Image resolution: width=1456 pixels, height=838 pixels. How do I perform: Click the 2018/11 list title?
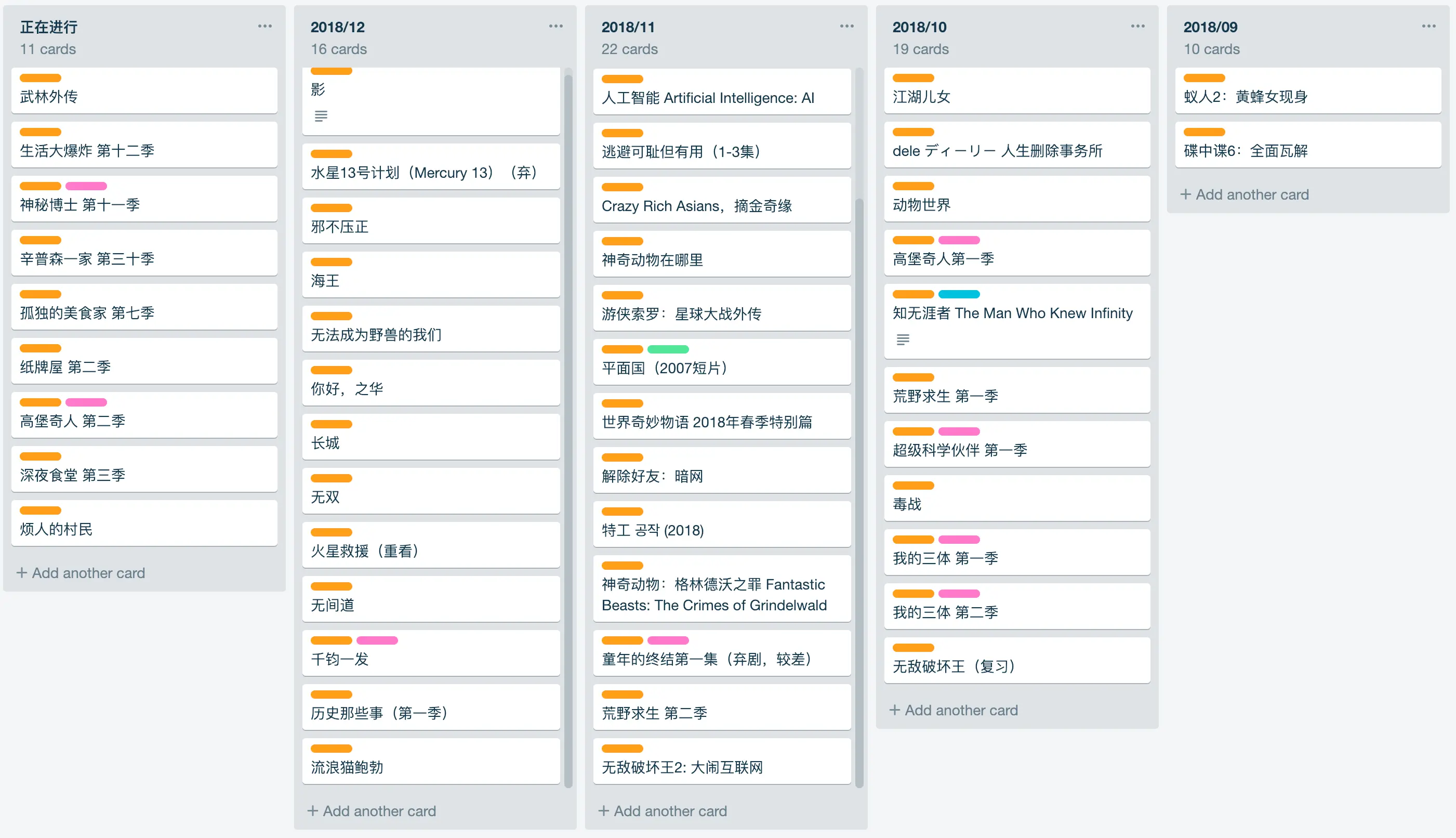tap(628, 27)
